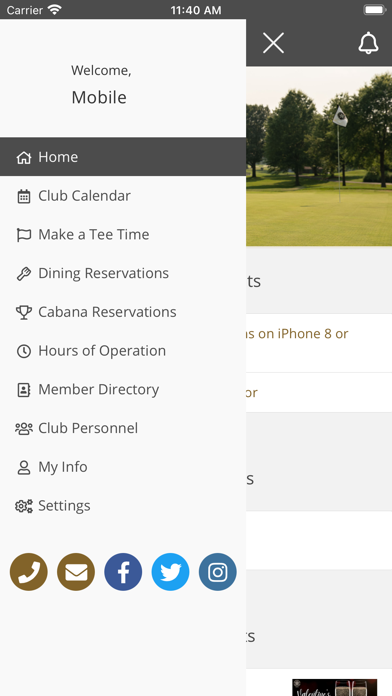Click the tee time flag icon
This screenshot has height=696, width=392.
[24, 235]
